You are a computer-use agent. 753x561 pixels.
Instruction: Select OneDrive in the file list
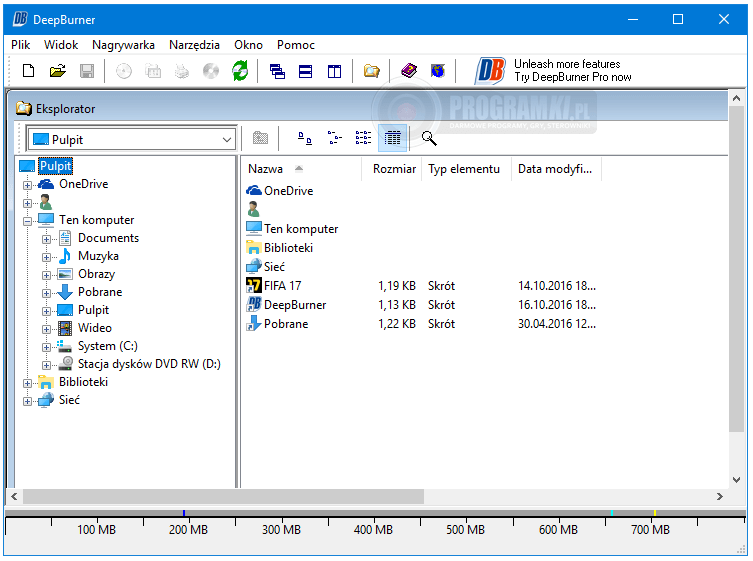click(288, 191)
